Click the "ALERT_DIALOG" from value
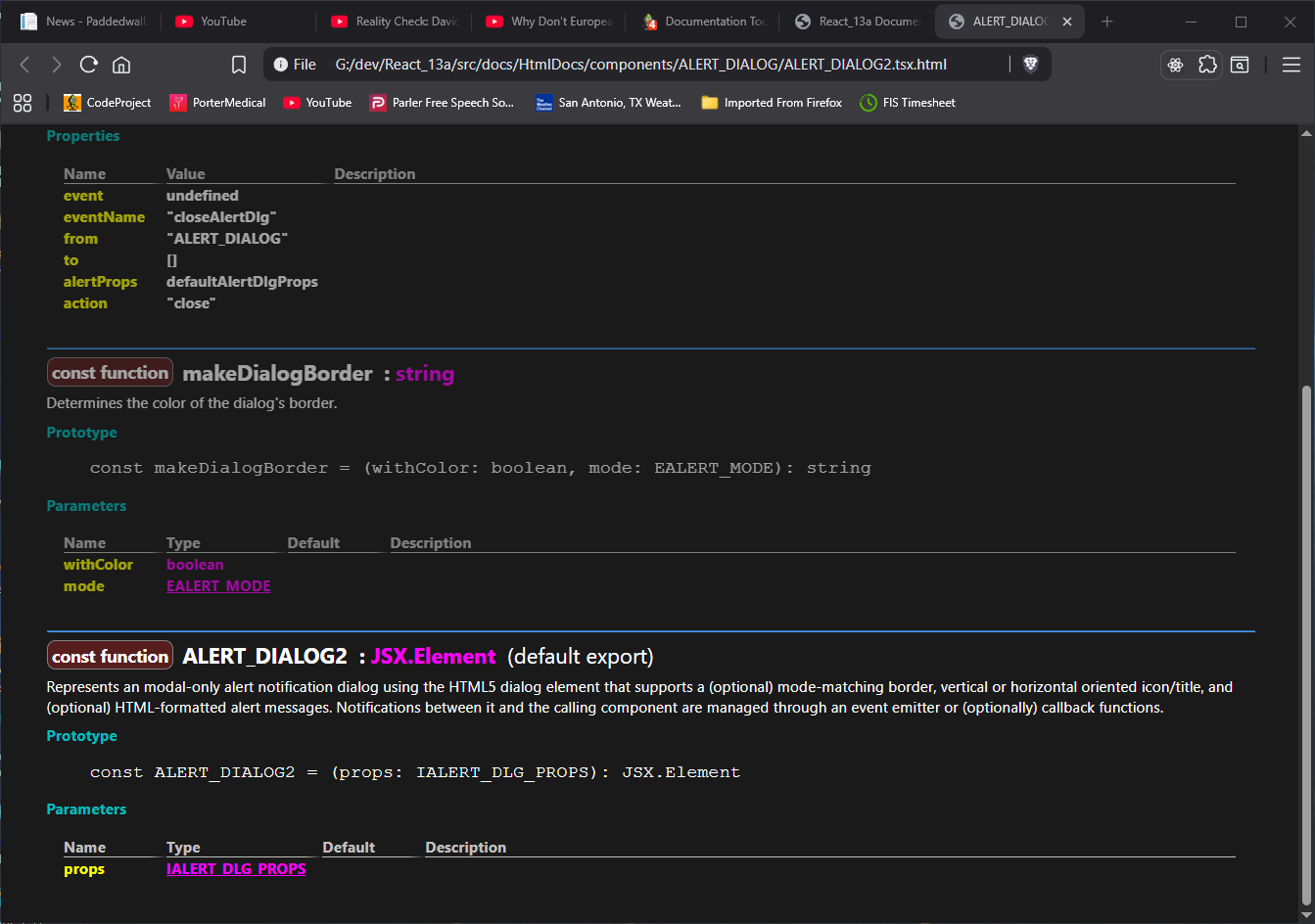The height and width of the screenshot is (924, 1315). pyautogui.click(x=227, y=239)
